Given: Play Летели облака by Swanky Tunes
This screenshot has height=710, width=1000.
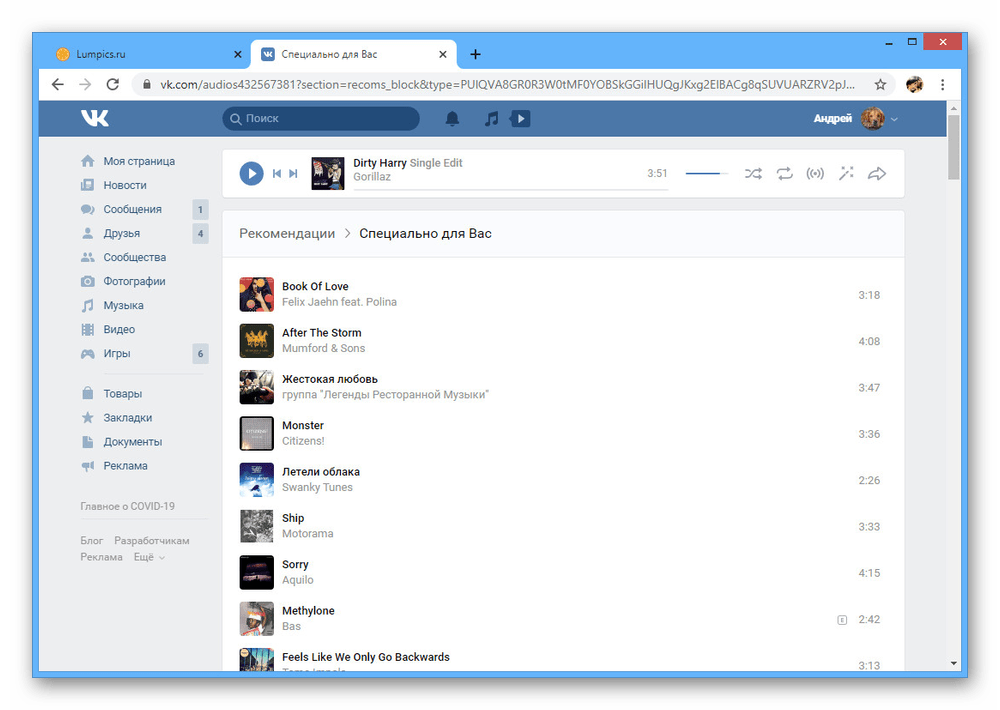Looking at the screenshot, I should [x=256, y=480].
